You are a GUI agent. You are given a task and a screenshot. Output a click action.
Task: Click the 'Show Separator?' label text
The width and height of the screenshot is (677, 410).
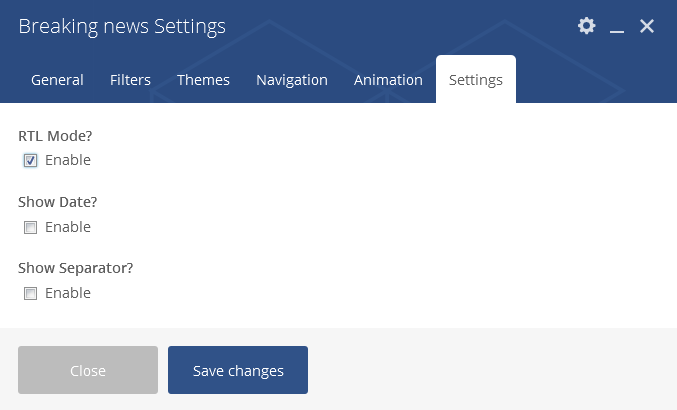point(76,268)
